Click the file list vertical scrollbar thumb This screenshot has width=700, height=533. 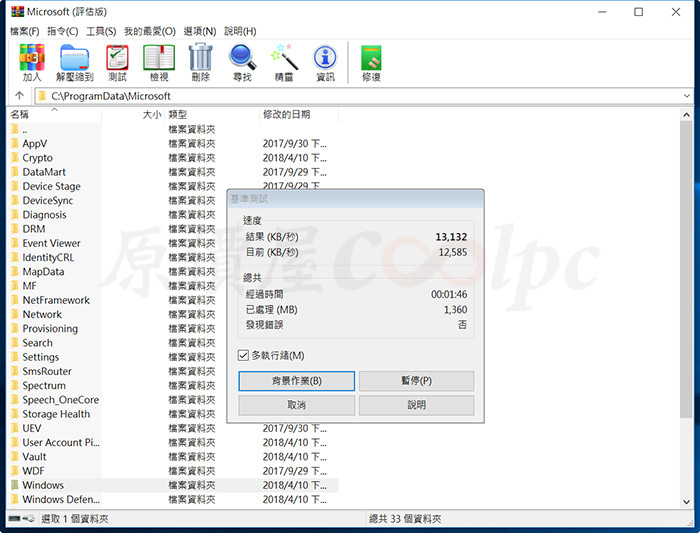click(686, 269)
